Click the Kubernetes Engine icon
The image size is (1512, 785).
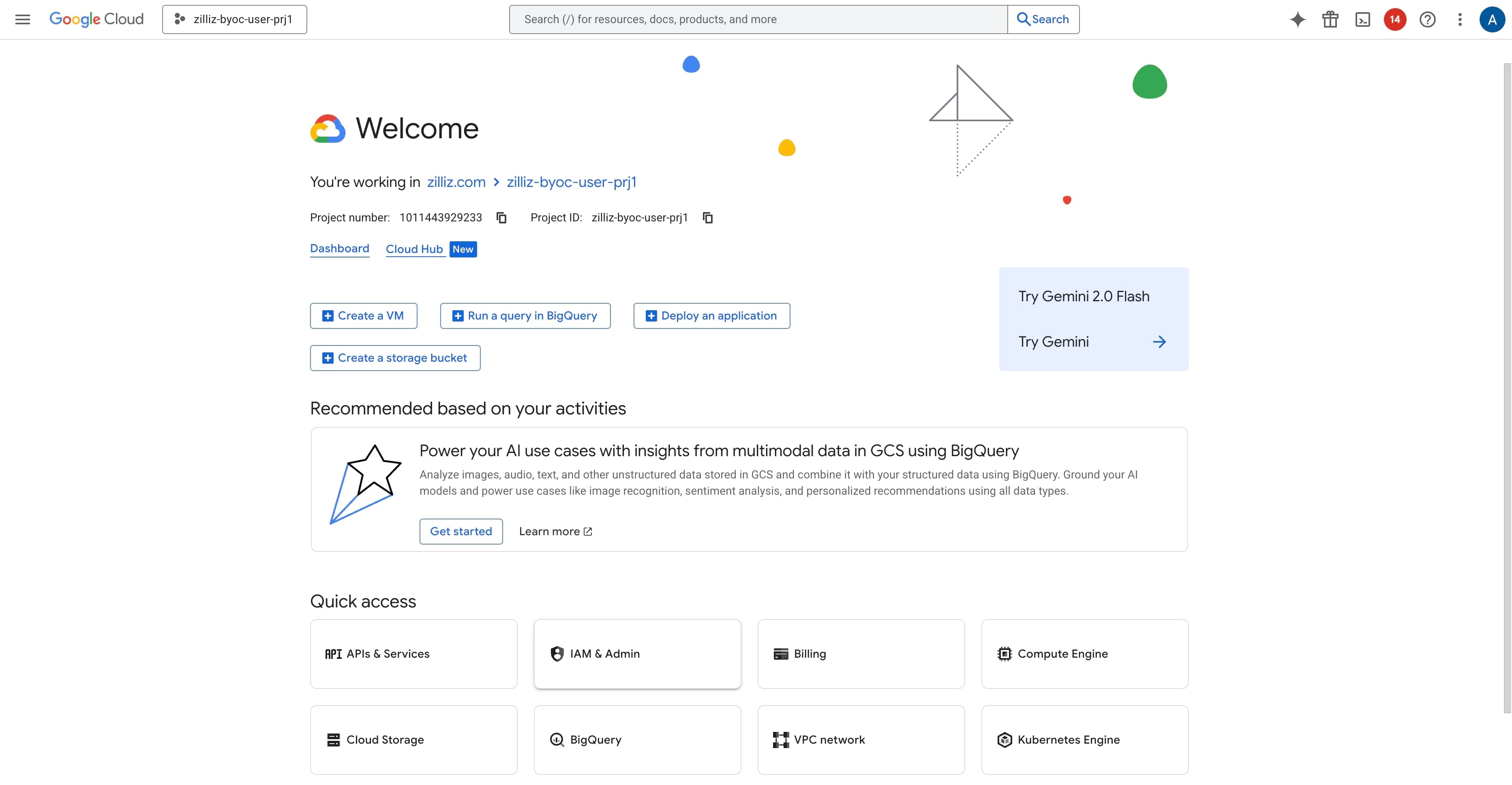point(1004,740)
